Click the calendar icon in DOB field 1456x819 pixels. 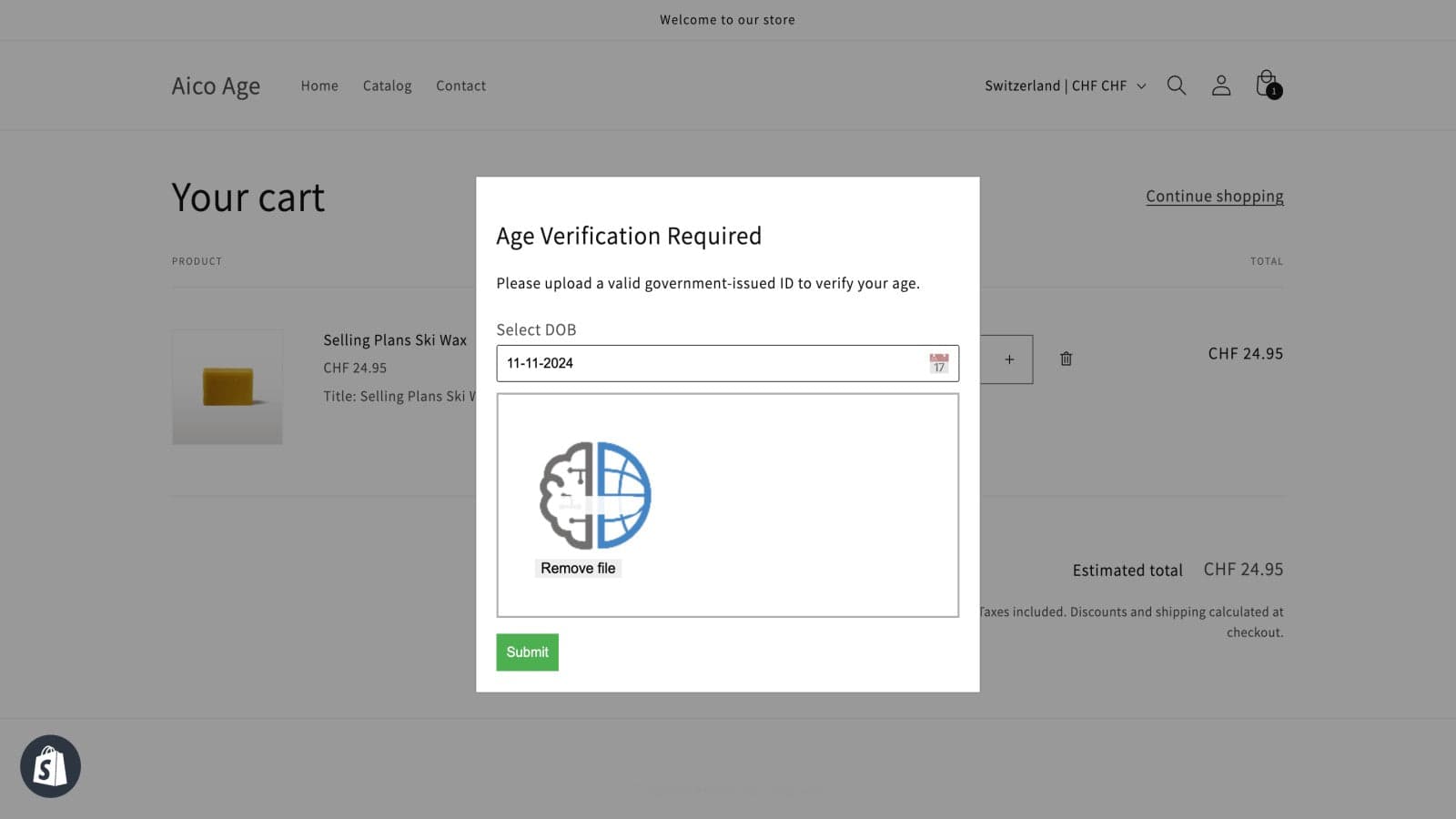click(938, 363)
